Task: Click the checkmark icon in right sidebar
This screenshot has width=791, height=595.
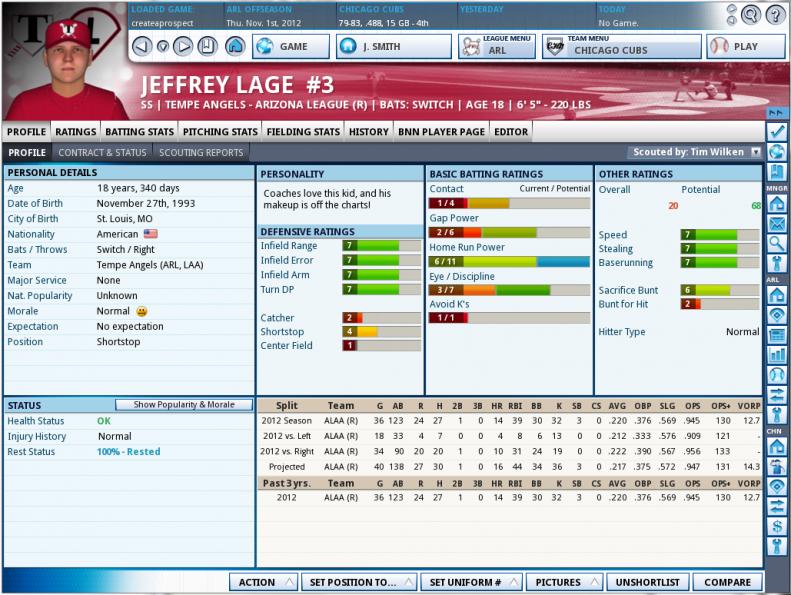Action: pos(777,131)
